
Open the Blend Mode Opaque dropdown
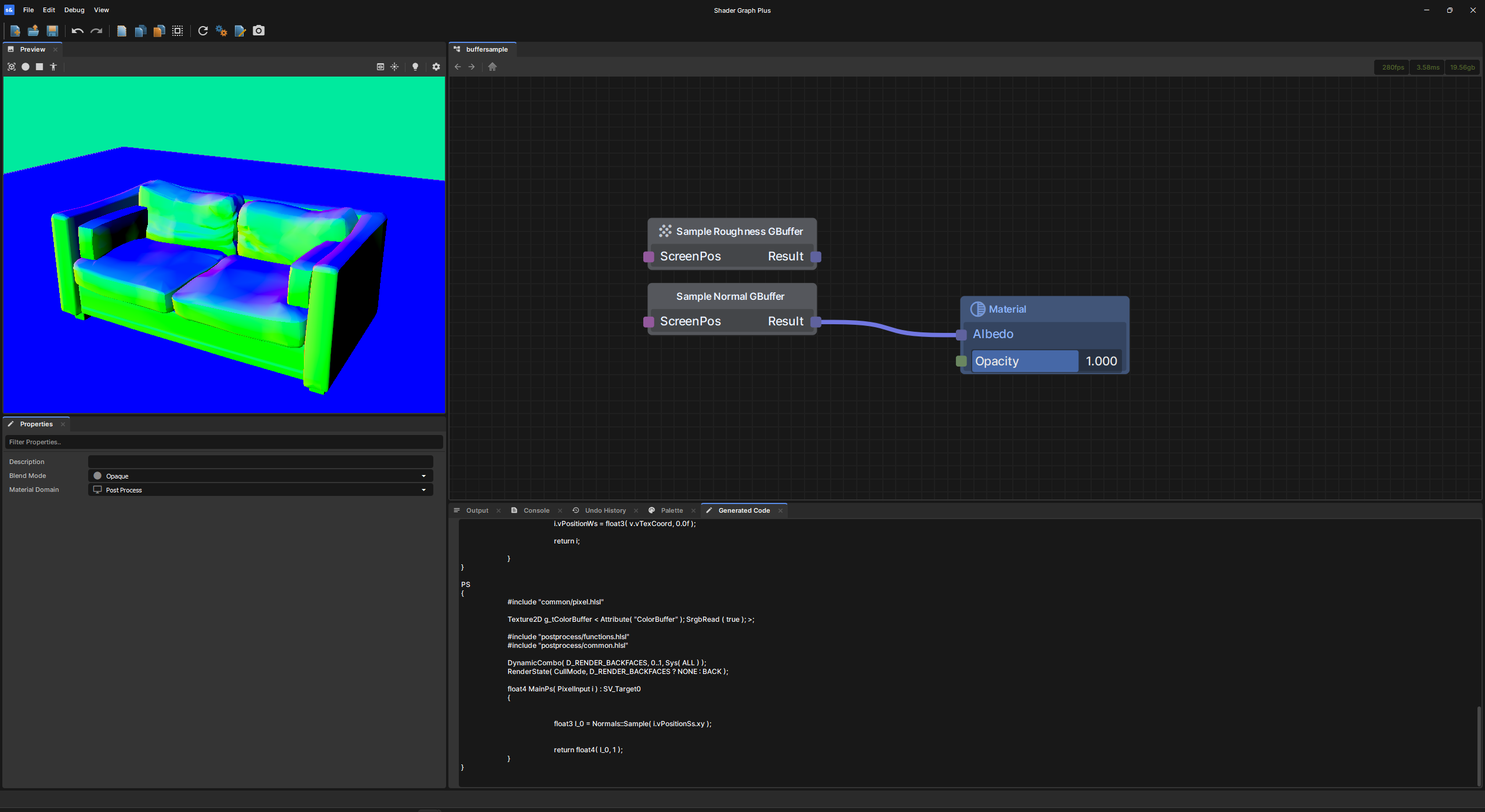260,476
